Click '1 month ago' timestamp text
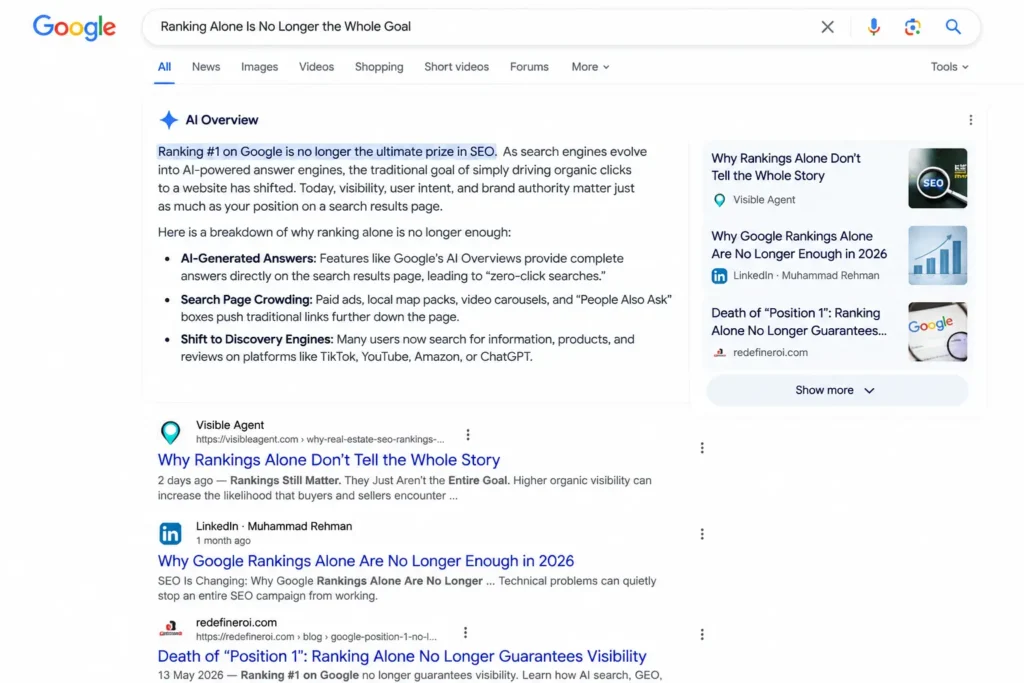Viewport: 1024px width, 683px height. coord(223,541)
